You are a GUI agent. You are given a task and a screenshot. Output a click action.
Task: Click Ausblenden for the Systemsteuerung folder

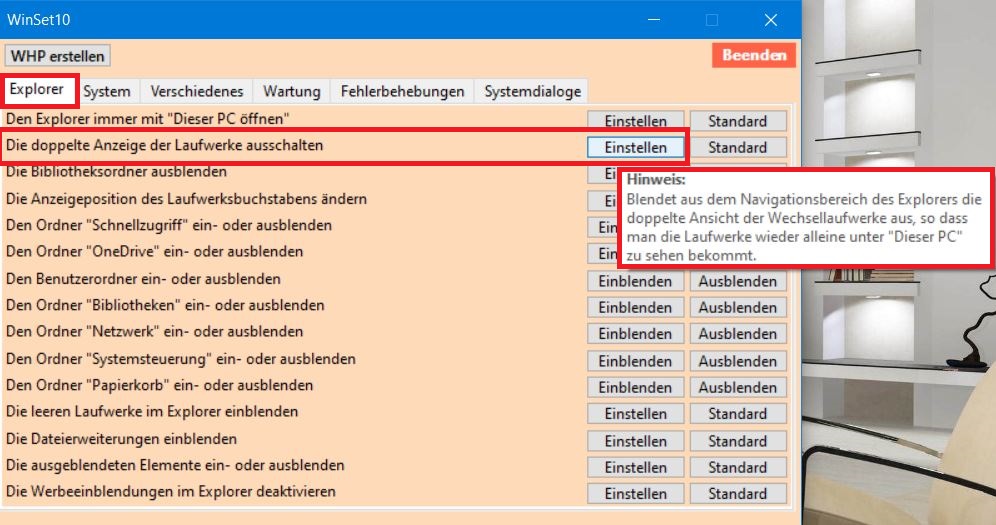coord(738,361)
